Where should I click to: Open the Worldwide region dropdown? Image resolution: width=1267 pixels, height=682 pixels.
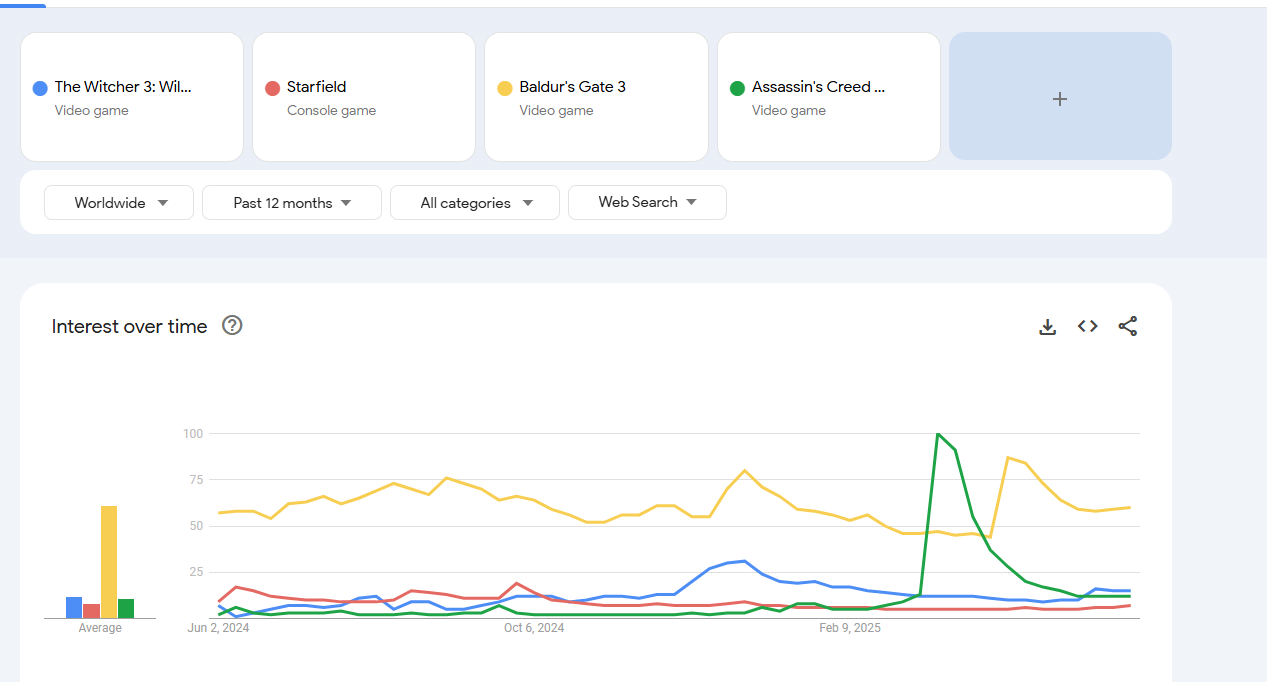pyautogui.click(x=119, y=202)
